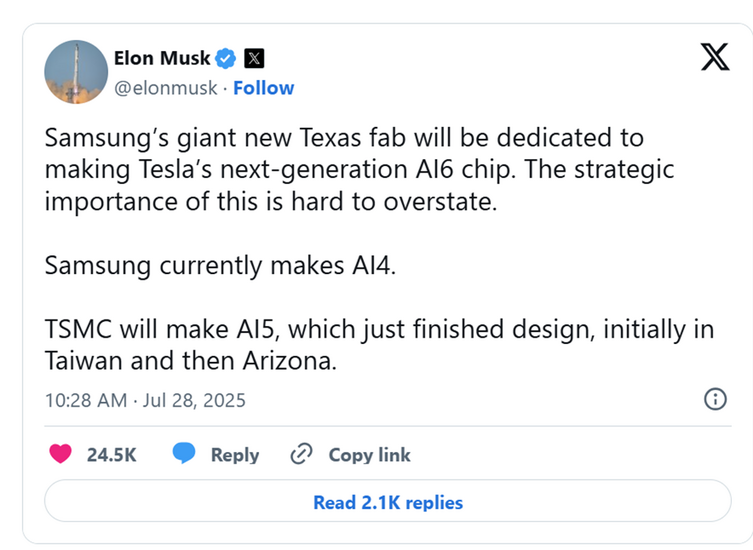The width and height of the screenshot is (753, 550).
Task: Click the chain link icon
Action: 301,455
